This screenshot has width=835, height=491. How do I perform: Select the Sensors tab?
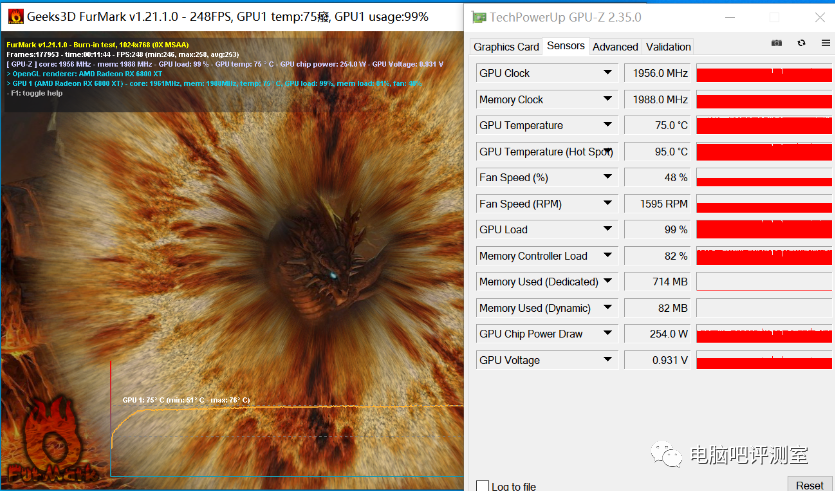(566, 46)
